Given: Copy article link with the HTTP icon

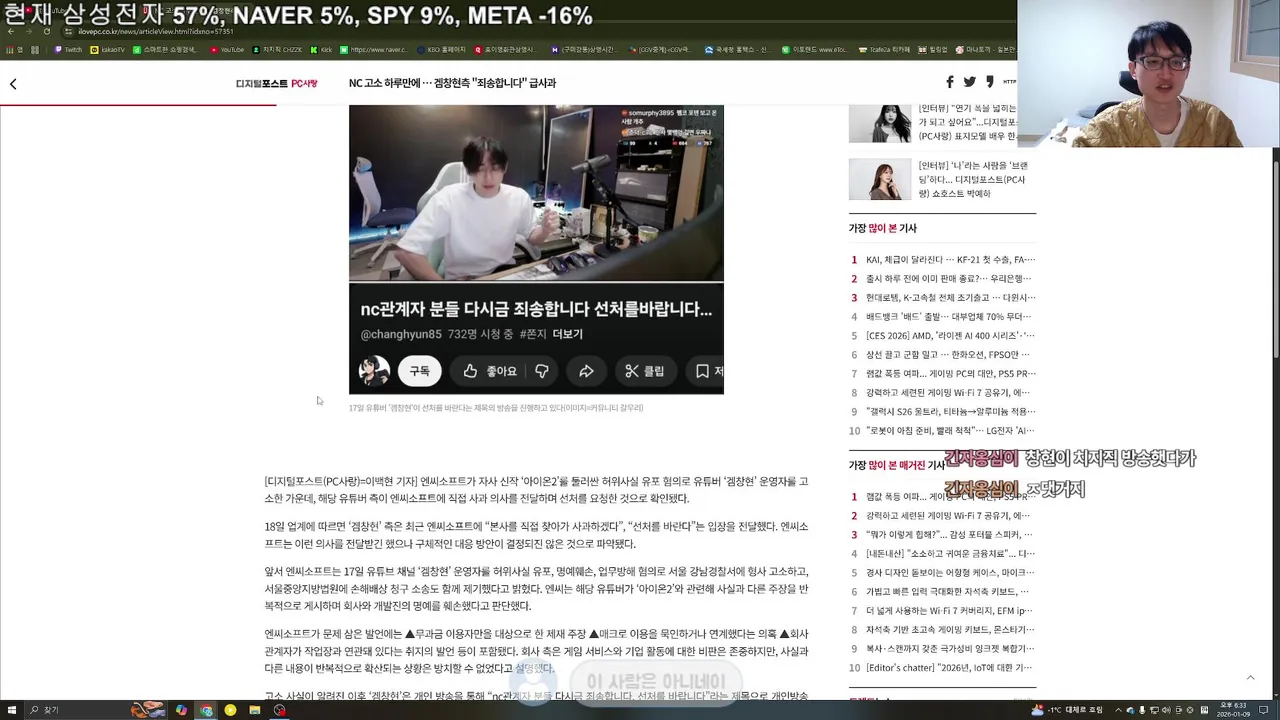Looking at the screenshot, I should pyautogui.click(x=1009, y=82).
